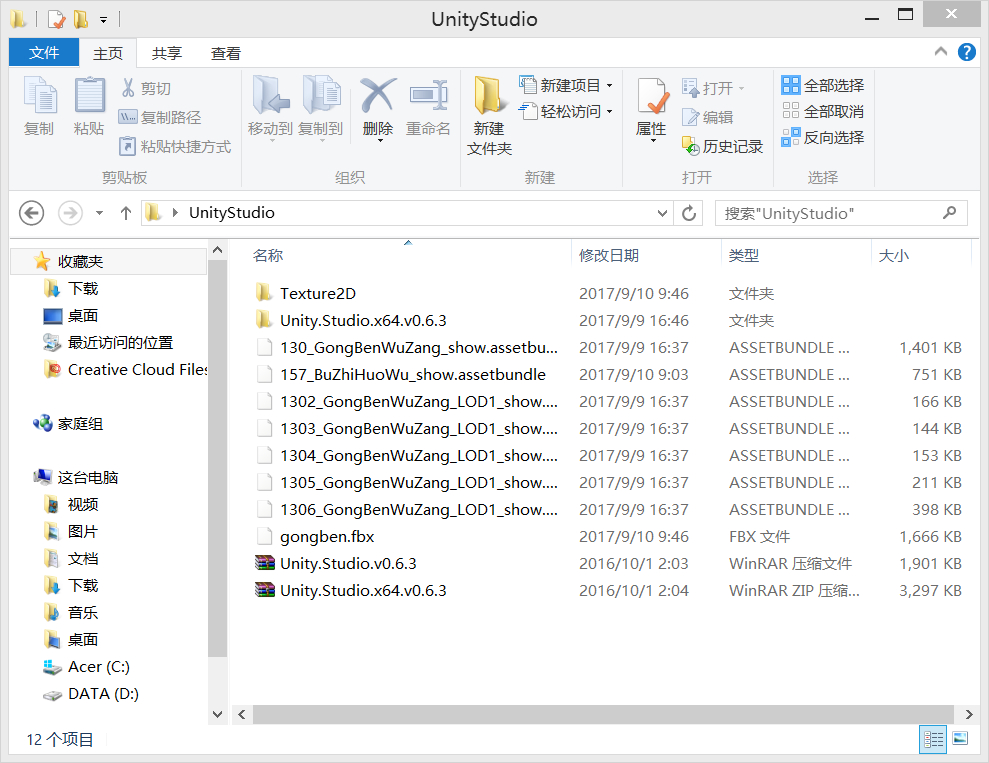The width and height of the screenshot is (989, 763).
Task: Go up one folder level arrow
Action: [x=126, y=213]
